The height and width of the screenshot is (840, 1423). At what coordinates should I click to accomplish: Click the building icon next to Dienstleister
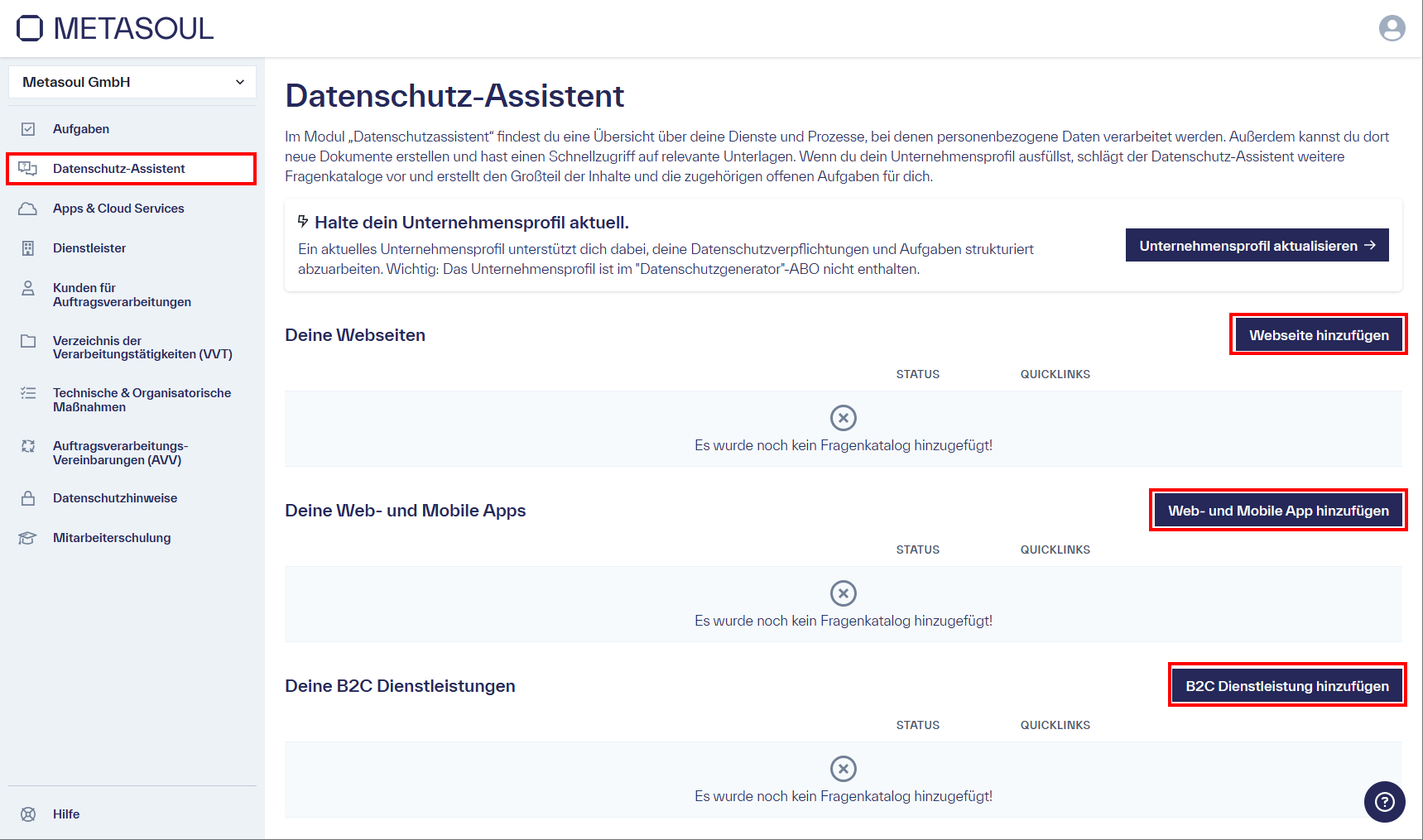pos(27,247)
